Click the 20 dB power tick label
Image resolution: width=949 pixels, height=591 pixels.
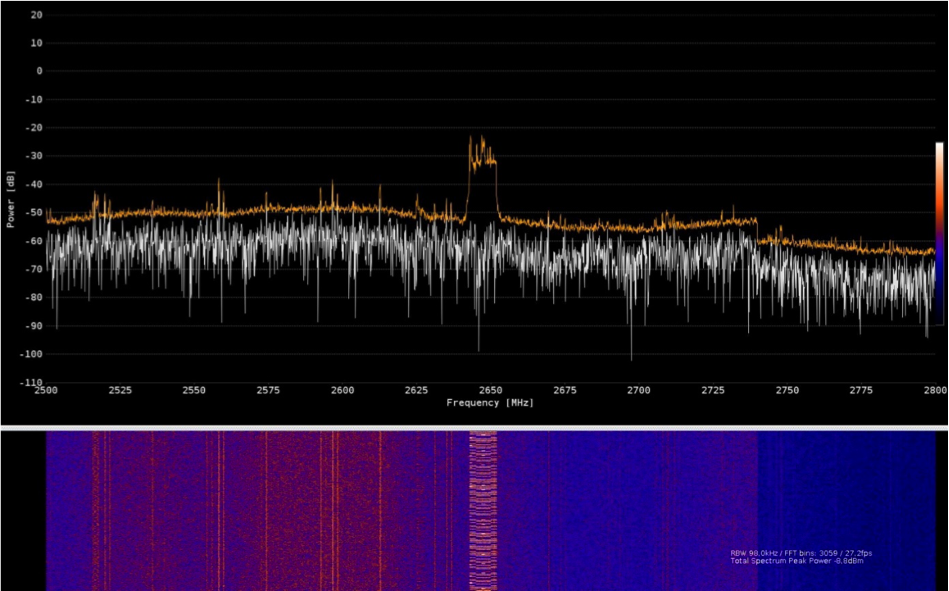(x=36, y=15)
